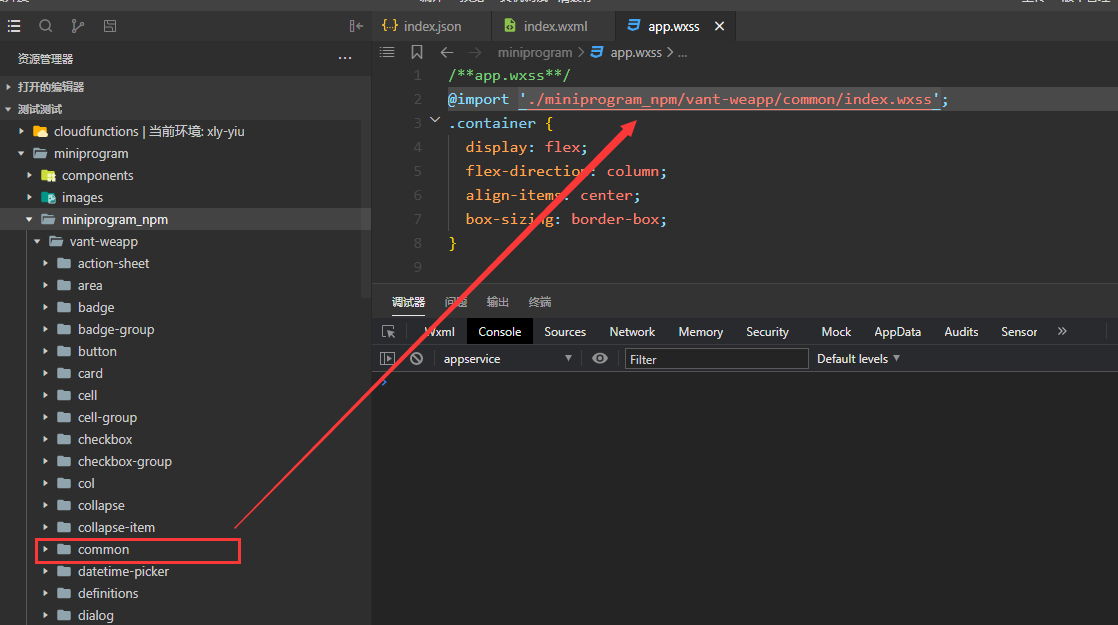Open the appservice context dropdown
The height and width of the screenshot is (625, 1118).
pos(508,358)
